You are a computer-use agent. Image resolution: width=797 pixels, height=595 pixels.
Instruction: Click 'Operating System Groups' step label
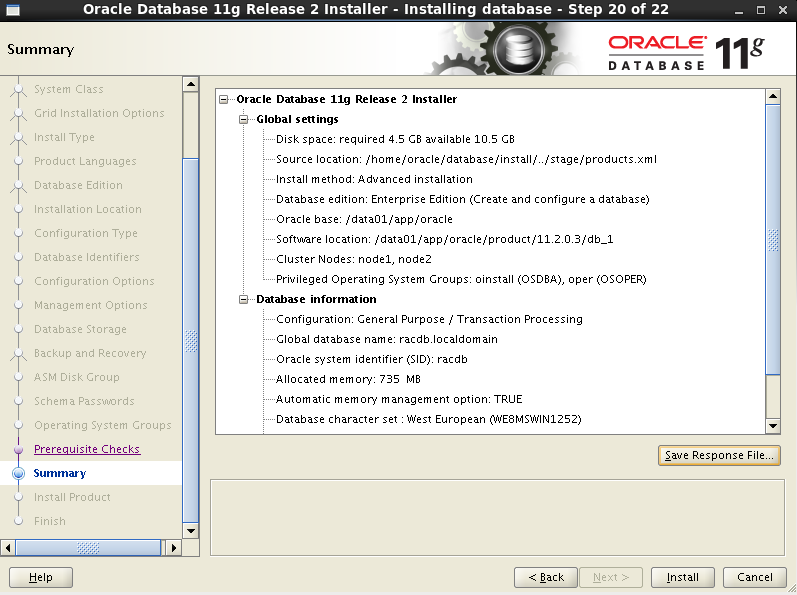[x=103, y=425]
